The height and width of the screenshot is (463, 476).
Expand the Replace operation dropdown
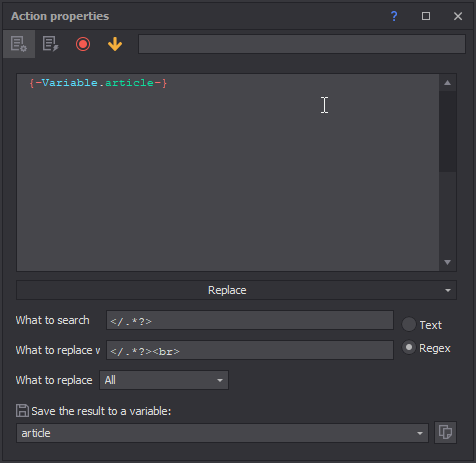[x=236, y=290]
